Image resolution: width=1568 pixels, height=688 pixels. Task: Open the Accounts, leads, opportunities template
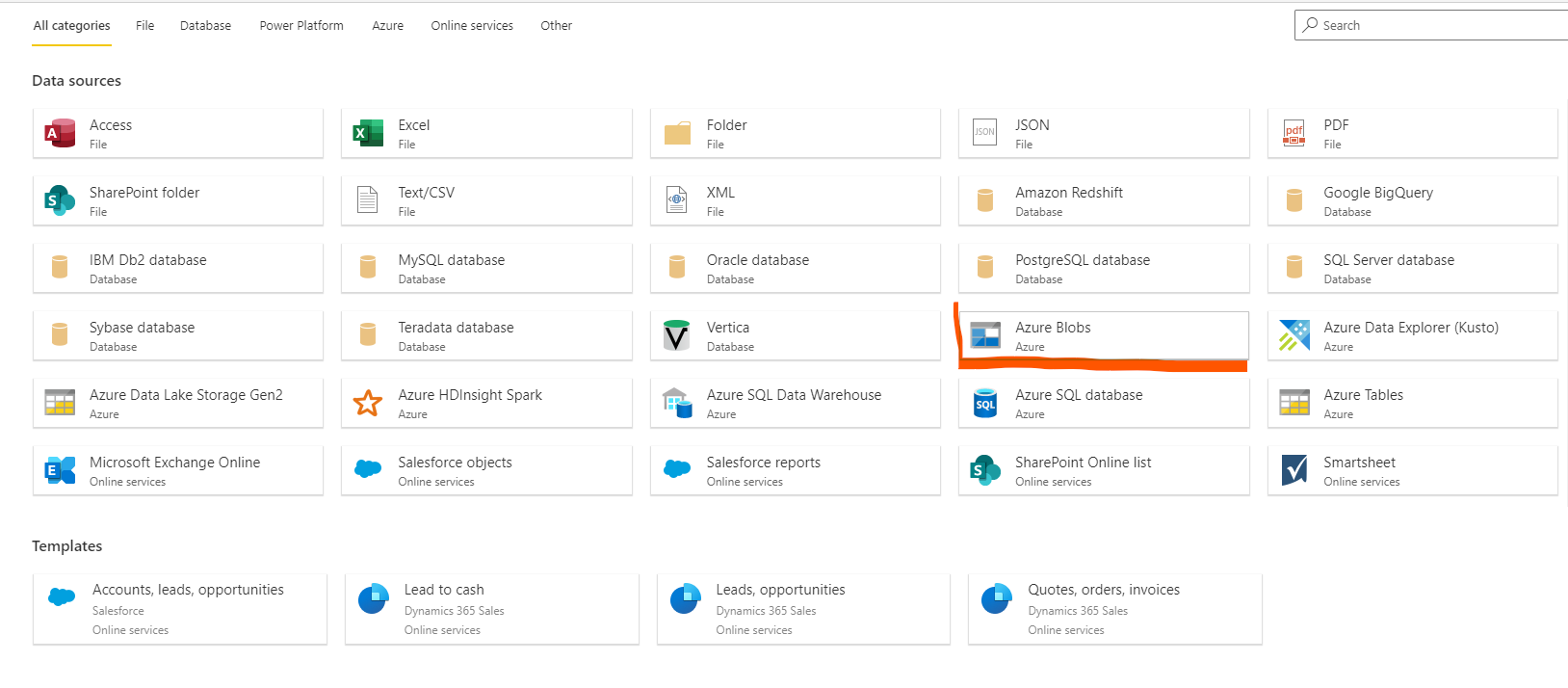180,609
